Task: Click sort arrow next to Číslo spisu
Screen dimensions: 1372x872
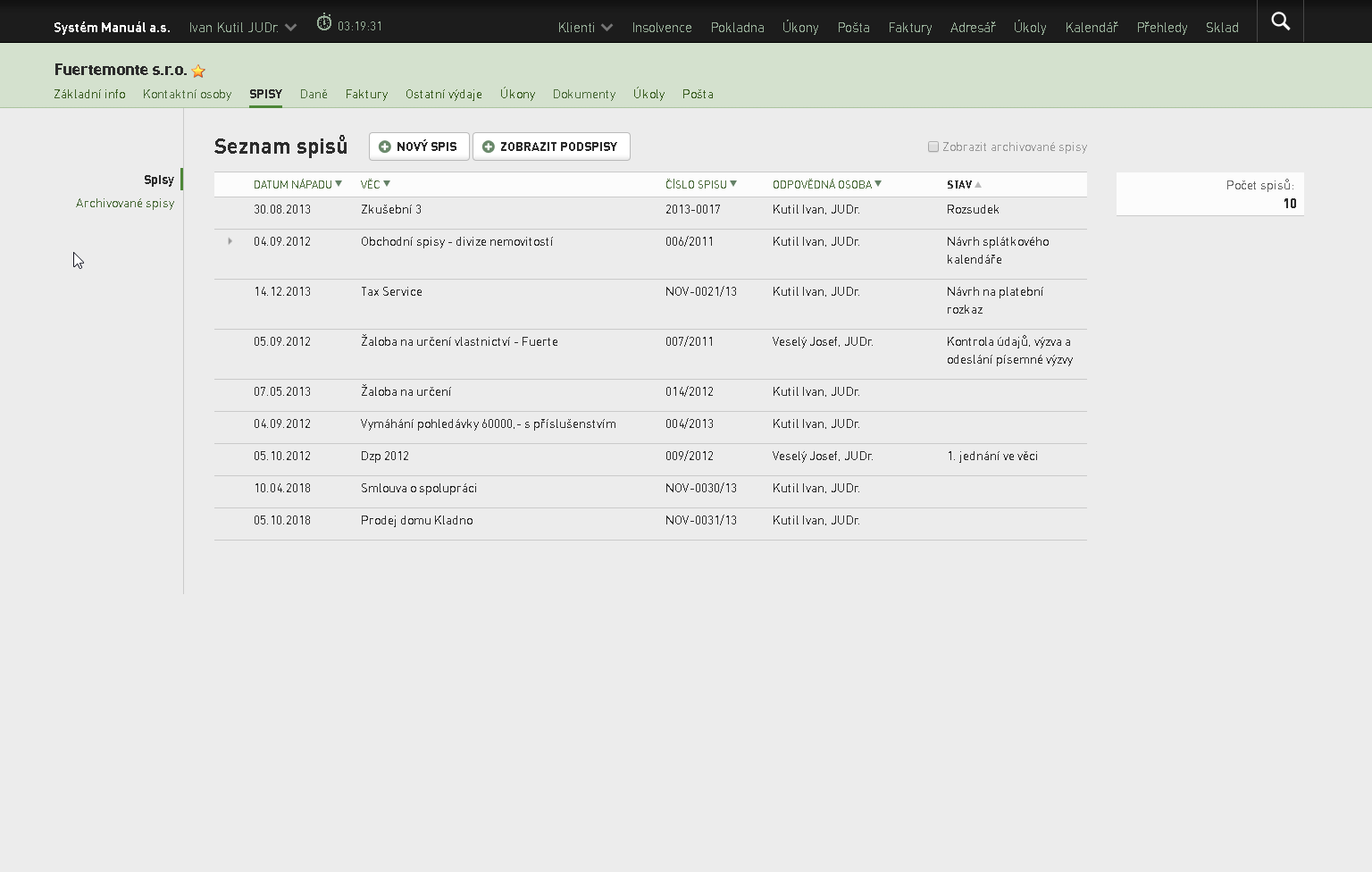Action: (x=733, y=184)
